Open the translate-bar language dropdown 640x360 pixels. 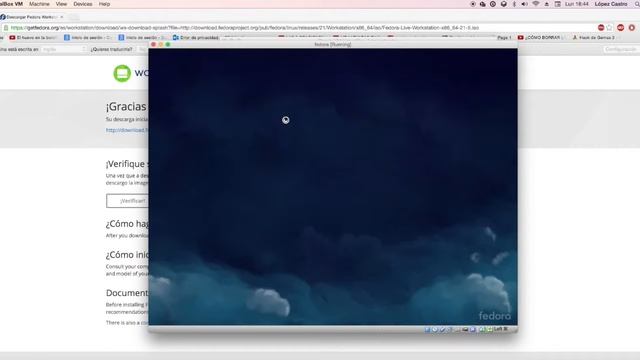[x=64, y=49]
